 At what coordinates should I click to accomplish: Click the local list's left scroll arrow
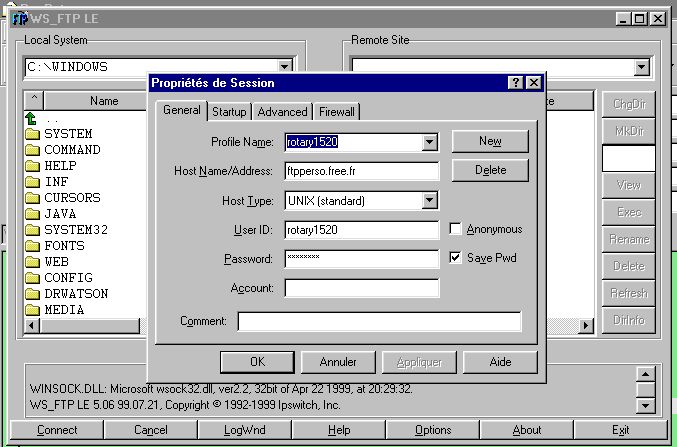[x=32, y=326]
